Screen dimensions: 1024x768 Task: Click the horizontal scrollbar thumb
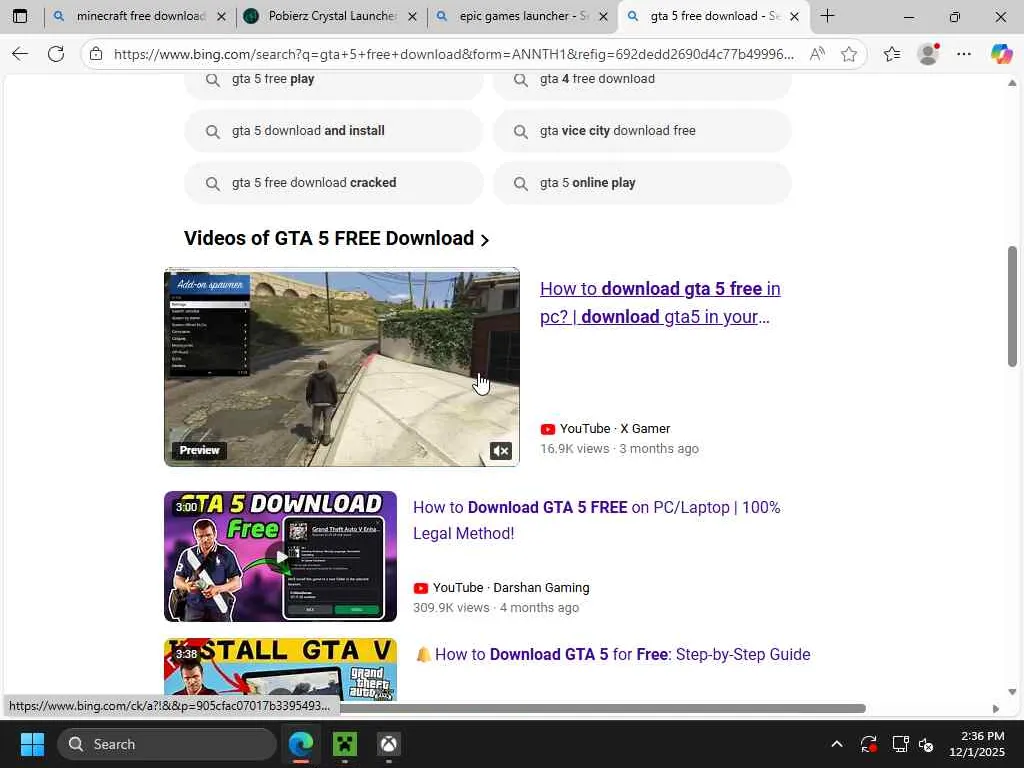(602, 709)
